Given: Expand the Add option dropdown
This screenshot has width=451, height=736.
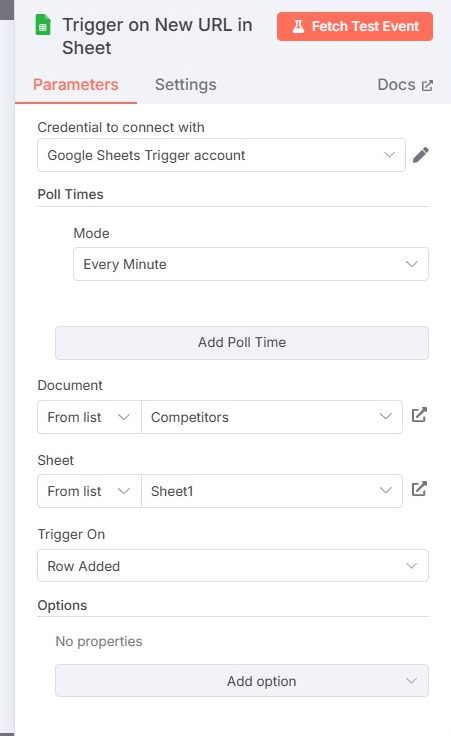Looking at the screenshot, I should click(x=242, y=681).
